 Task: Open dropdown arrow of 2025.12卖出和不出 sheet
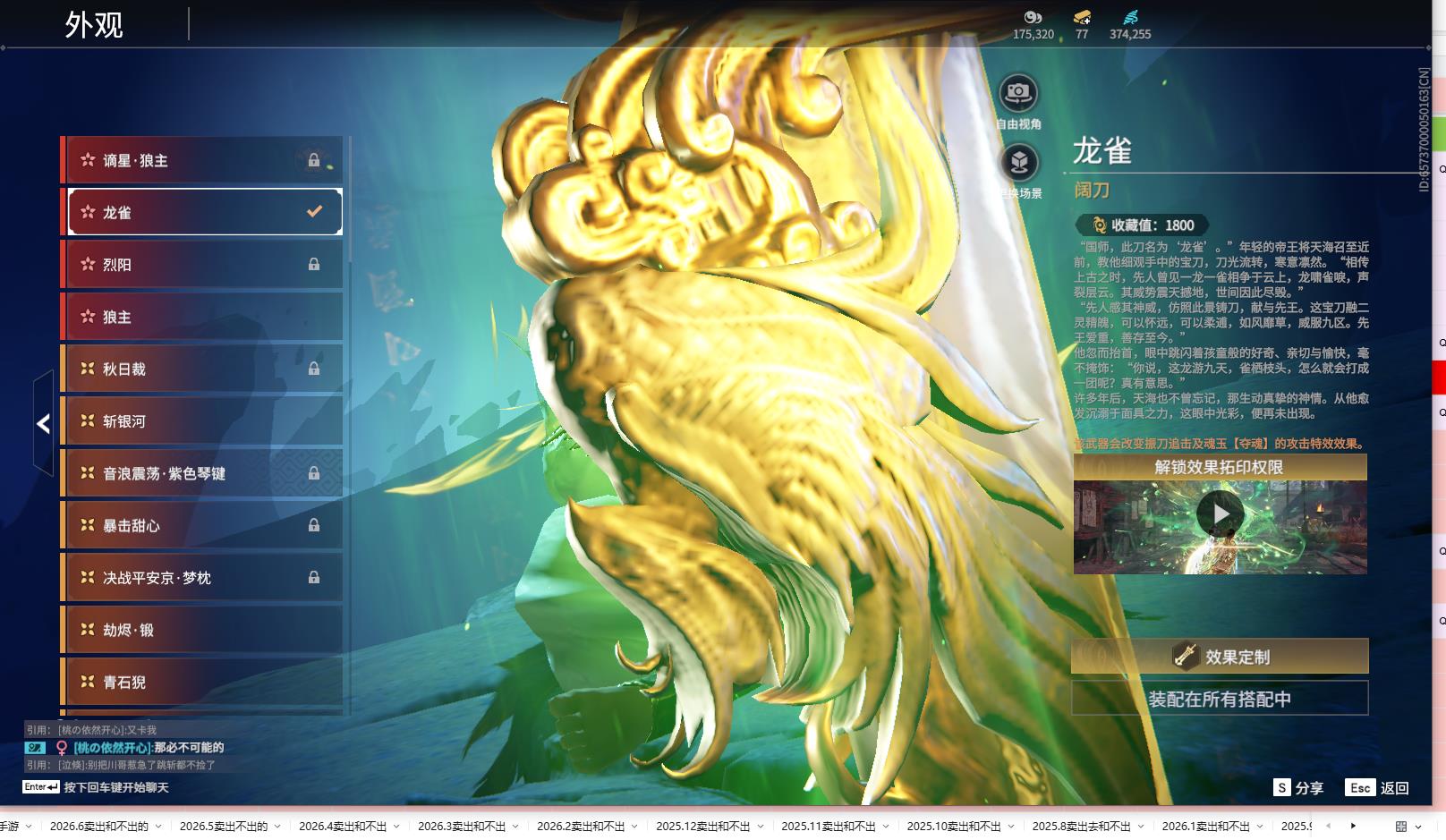tap(760, 827)
